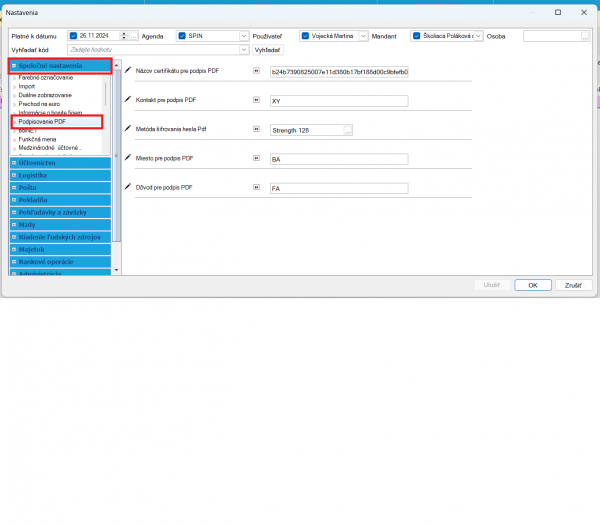This screenshot has width=600, height=526.
Task: Open the Agenda SPIN dropdown
Action: [244, 36]
